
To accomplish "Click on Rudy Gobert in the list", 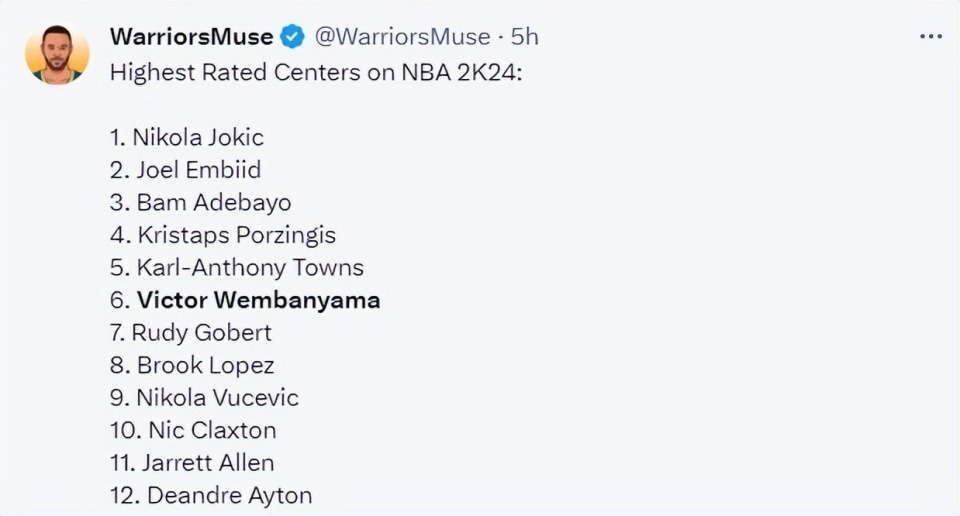I will pos(201,332).
